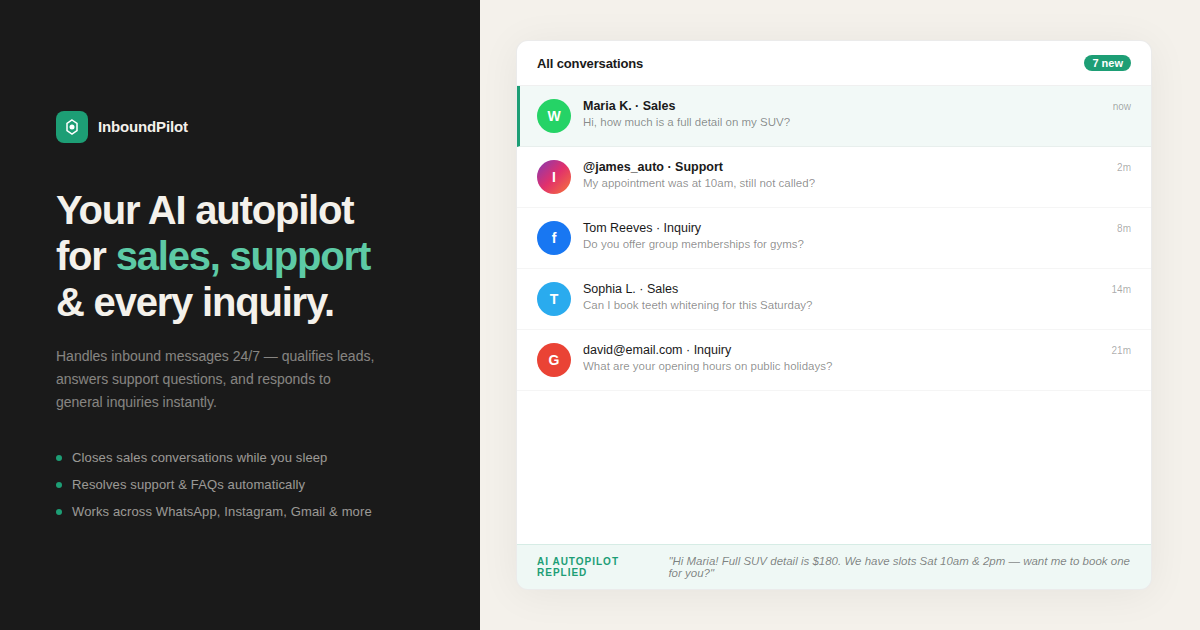Click the AI AUTOPILOT REPLIED label

[578, 567]
